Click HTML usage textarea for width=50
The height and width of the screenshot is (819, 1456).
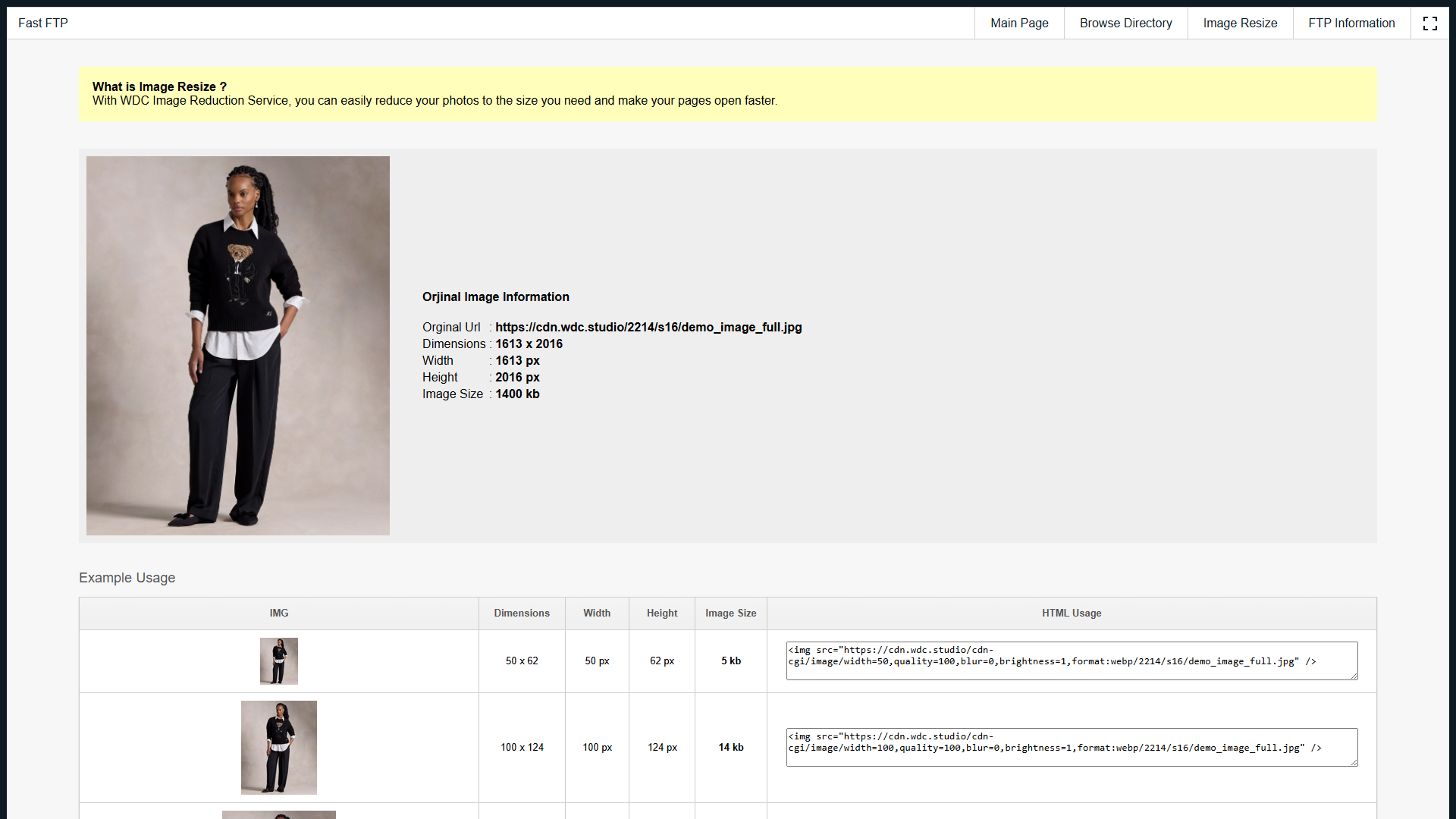pos(1072,661)
